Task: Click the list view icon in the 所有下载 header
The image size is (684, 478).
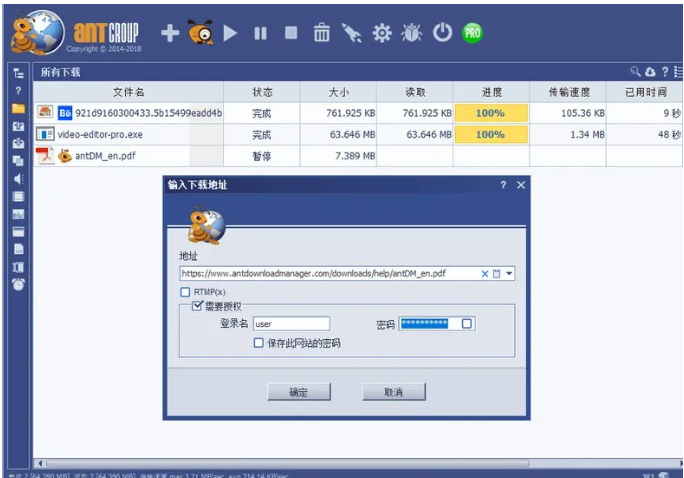Action: pyautogui.click(x=678, y=72)
